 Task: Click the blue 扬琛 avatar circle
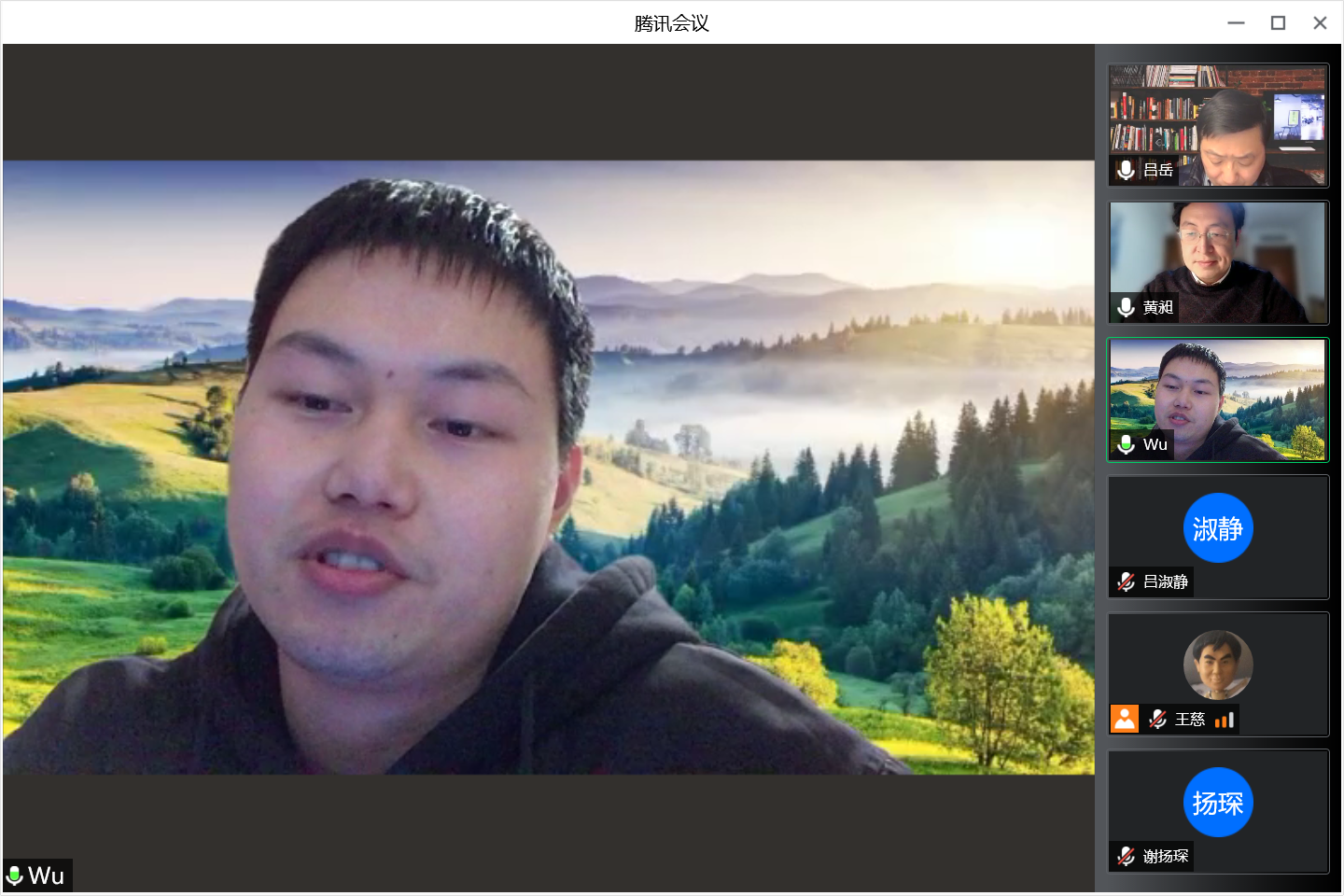[1218, 803]
